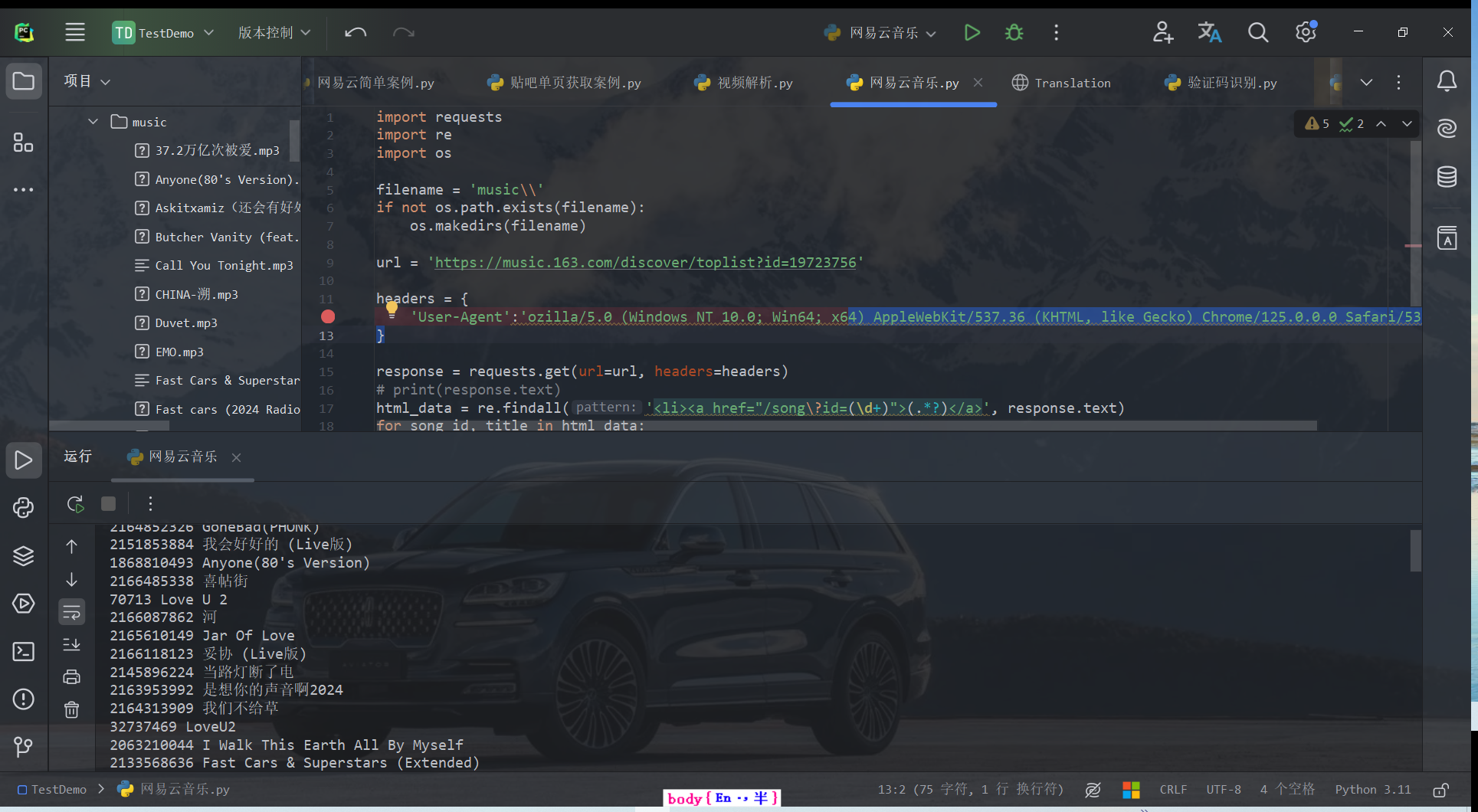Screen dimensions: 1478x812
Task: Open the Services tool window
Action: pyautogui.click(x=24, y=604)
